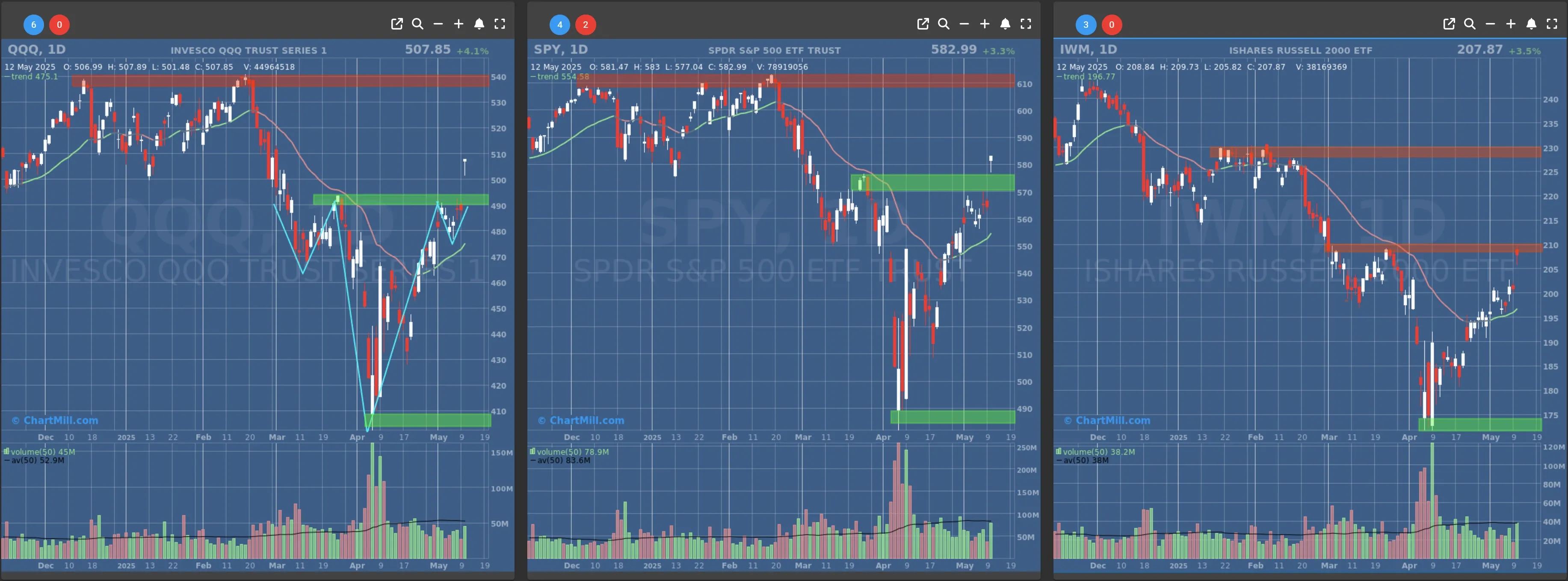1568x581 pixels.
Task: Click QQQ last price 507.85
Action: coord(428,49)
